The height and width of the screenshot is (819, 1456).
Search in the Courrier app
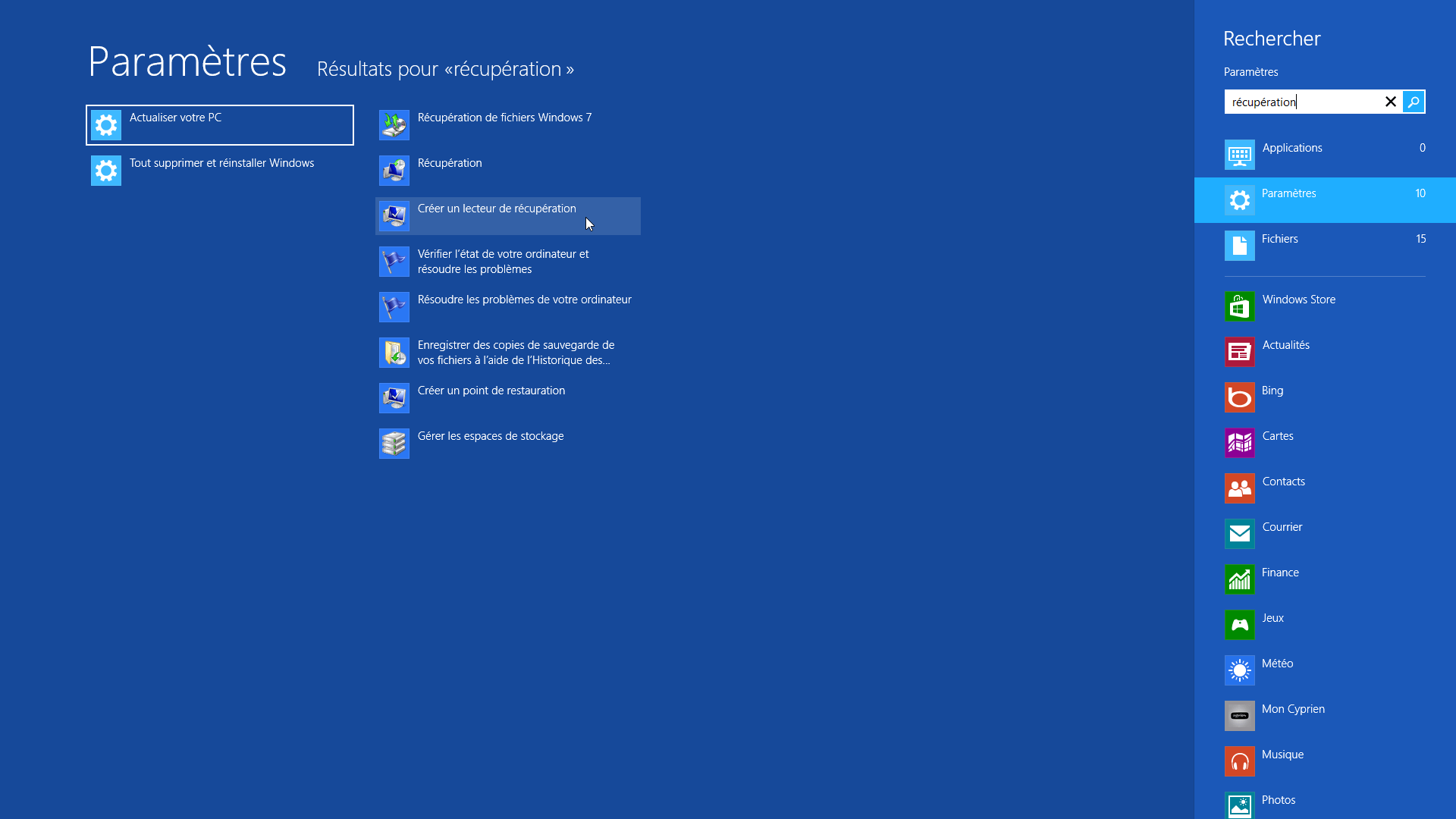click(x=1325, y=534)
